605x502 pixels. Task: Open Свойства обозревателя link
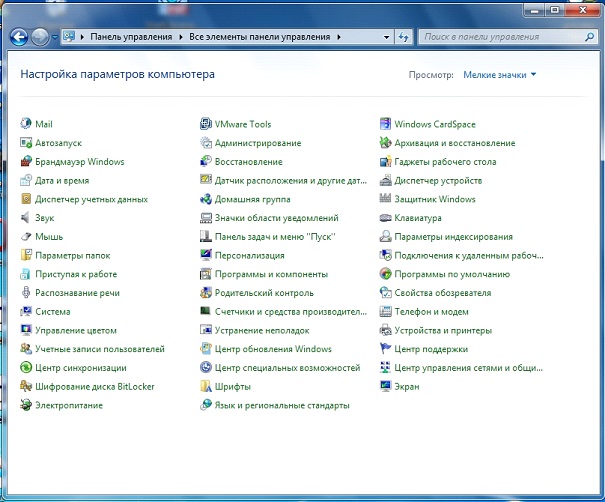[443, 293]
